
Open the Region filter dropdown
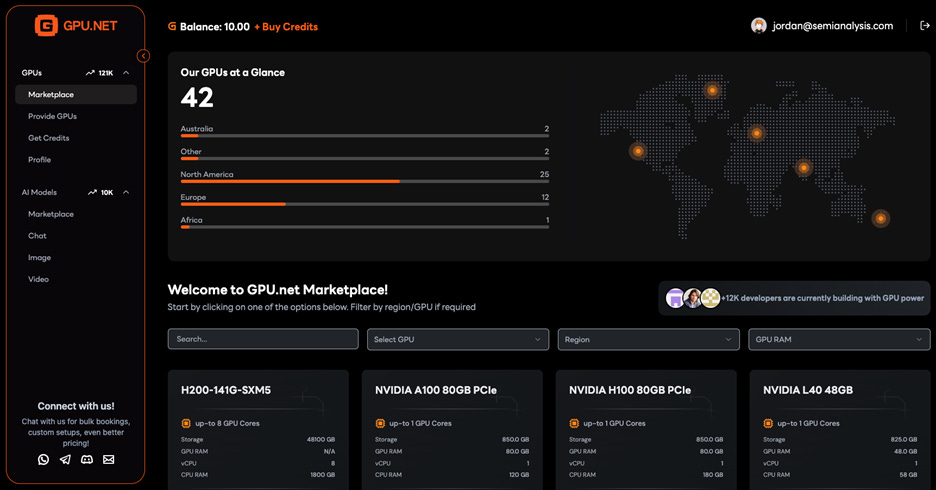648,339
